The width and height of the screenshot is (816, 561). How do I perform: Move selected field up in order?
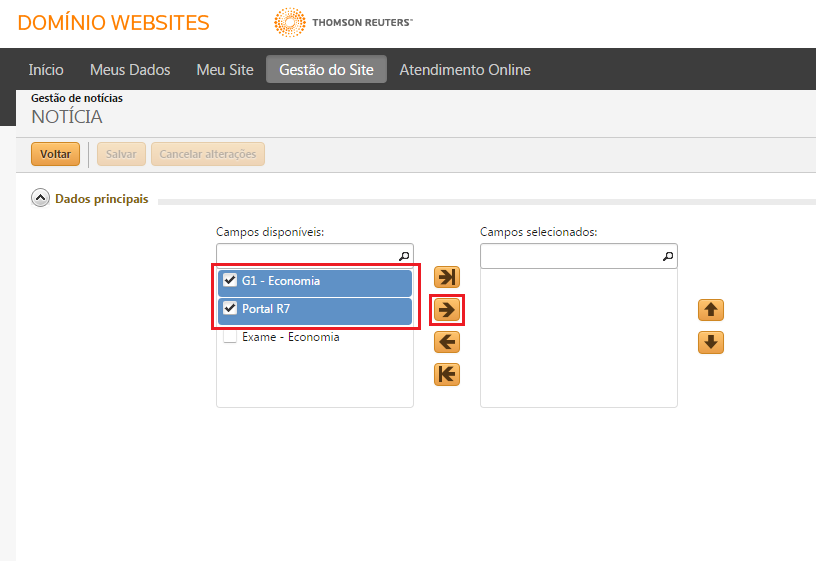(x=711, y=310)
